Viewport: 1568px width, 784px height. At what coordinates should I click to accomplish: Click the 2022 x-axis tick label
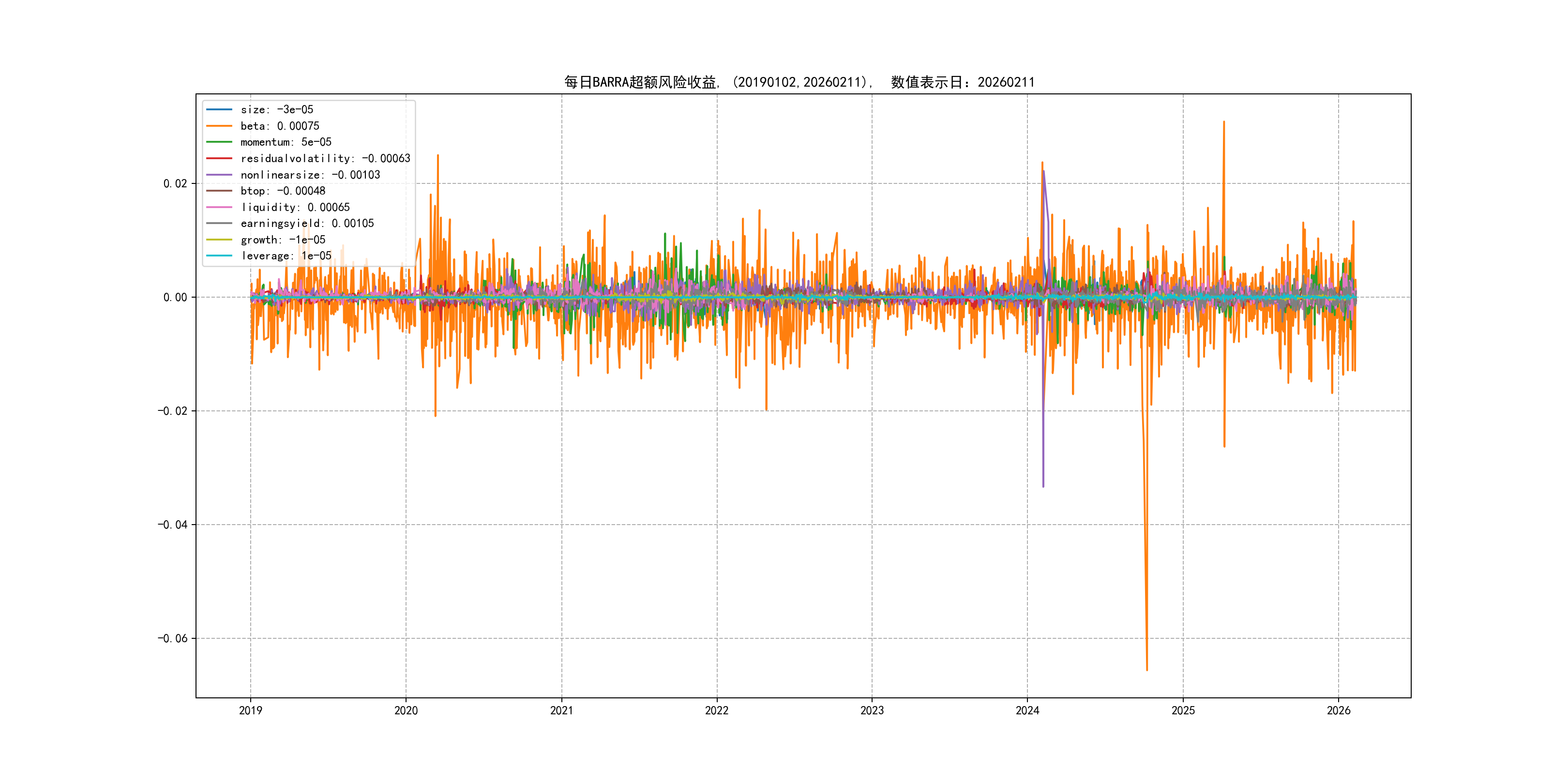coord(716,710)
